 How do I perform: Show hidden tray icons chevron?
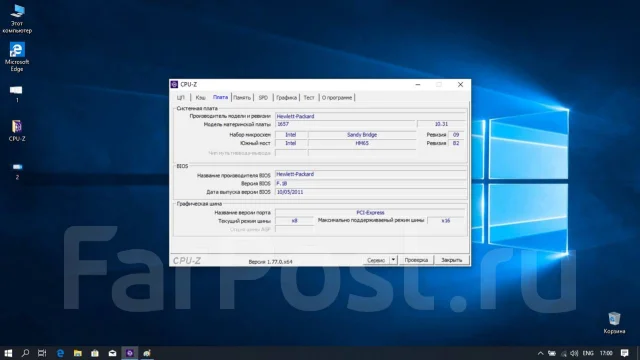click(x=540, y=353)
